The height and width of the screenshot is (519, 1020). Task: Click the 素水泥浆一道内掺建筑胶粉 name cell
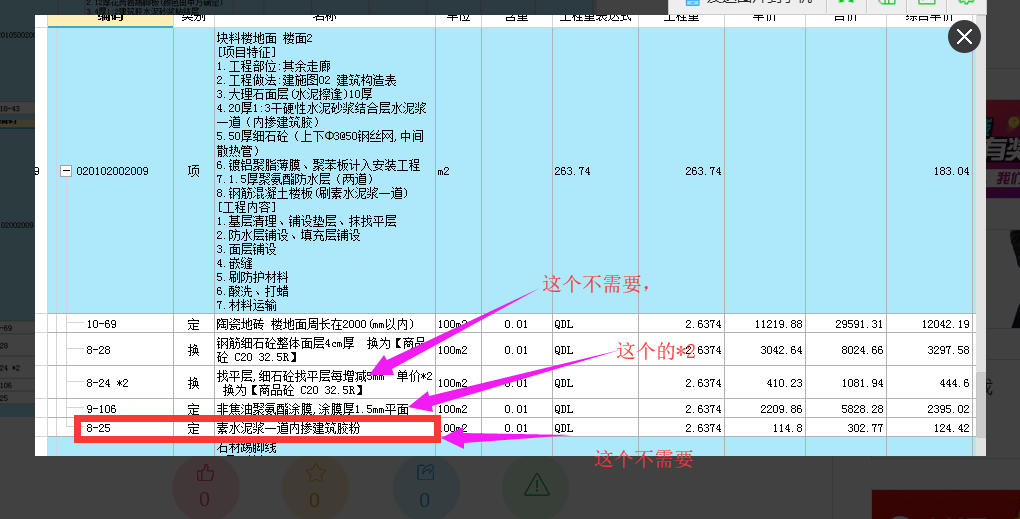(325, 429)
